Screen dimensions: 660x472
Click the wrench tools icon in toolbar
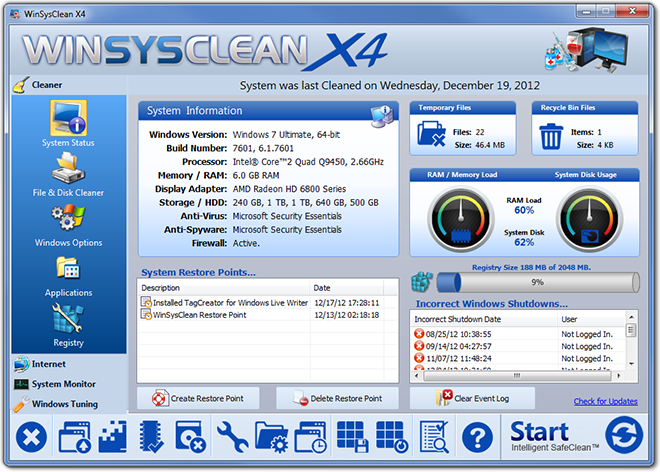pyautogui.click(x=231, y=437)
